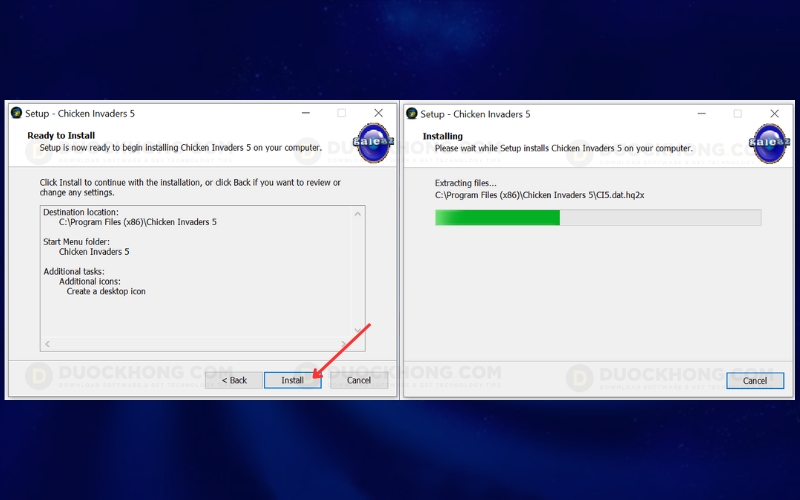Click the setup app icon in Ready to Install title bar
The width and height of the screenshot is (800, 500).
point(16,113)
